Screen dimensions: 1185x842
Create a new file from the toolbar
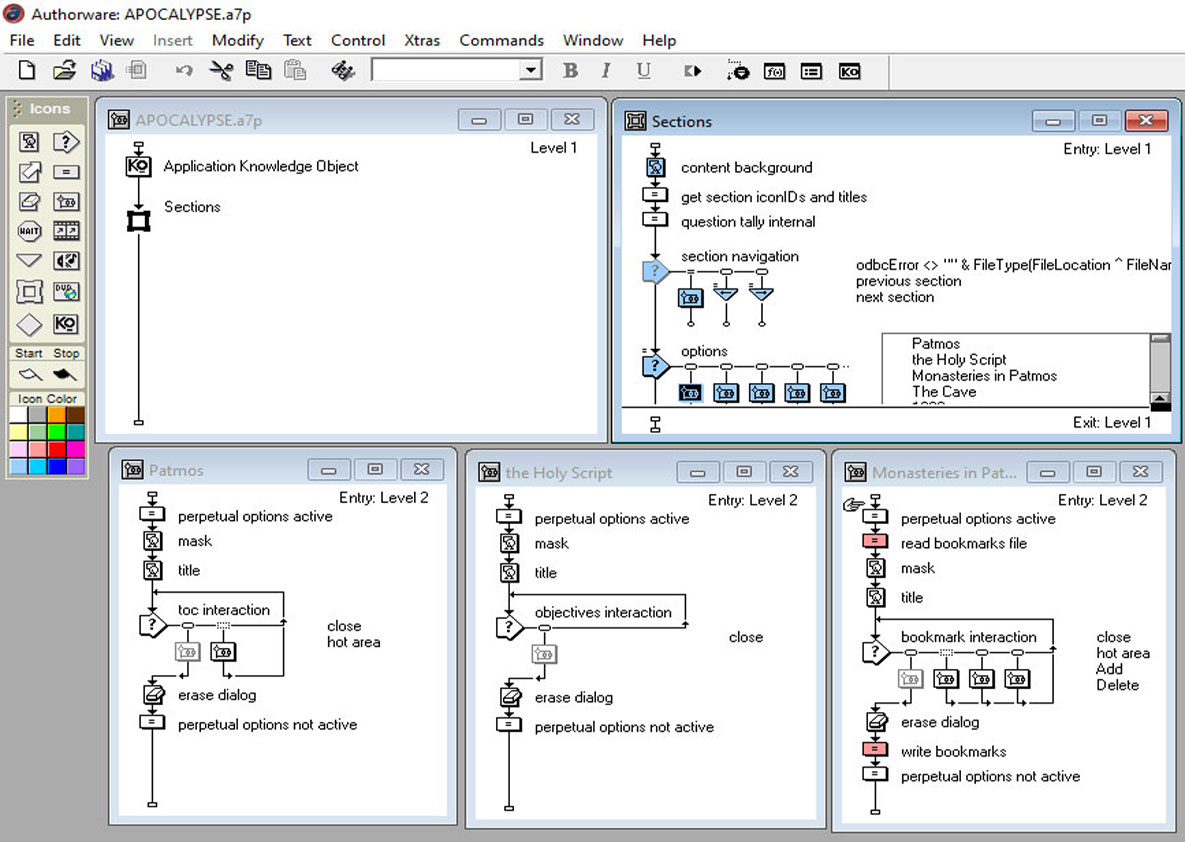(26, 71)
